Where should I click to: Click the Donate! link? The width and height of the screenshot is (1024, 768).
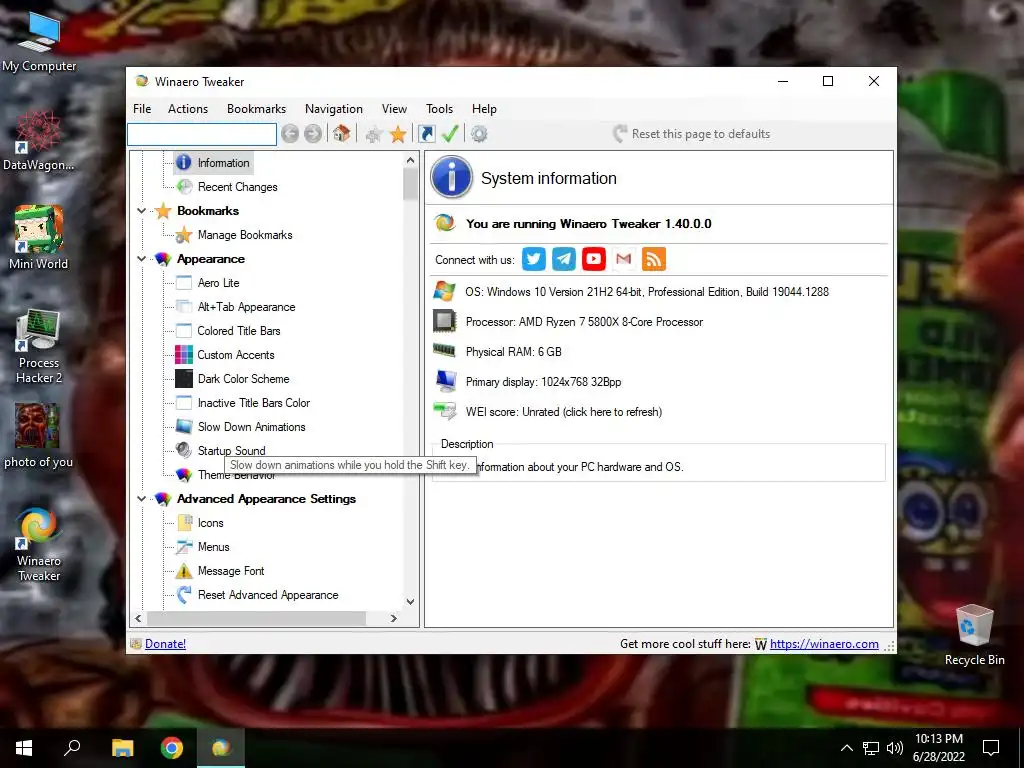[x=165, y=644]
